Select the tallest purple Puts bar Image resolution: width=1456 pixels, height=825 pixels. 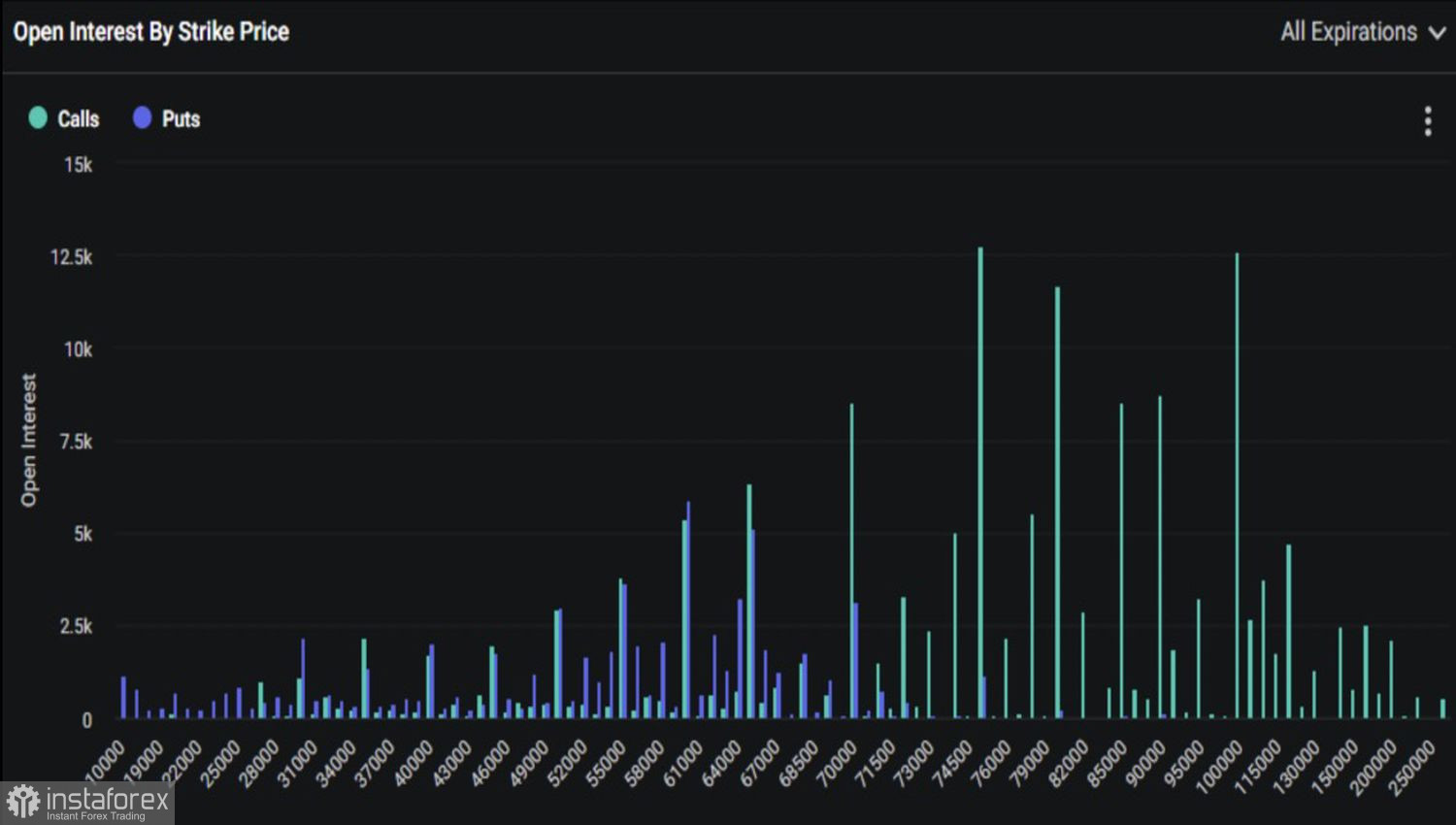(x=688, y=610)
